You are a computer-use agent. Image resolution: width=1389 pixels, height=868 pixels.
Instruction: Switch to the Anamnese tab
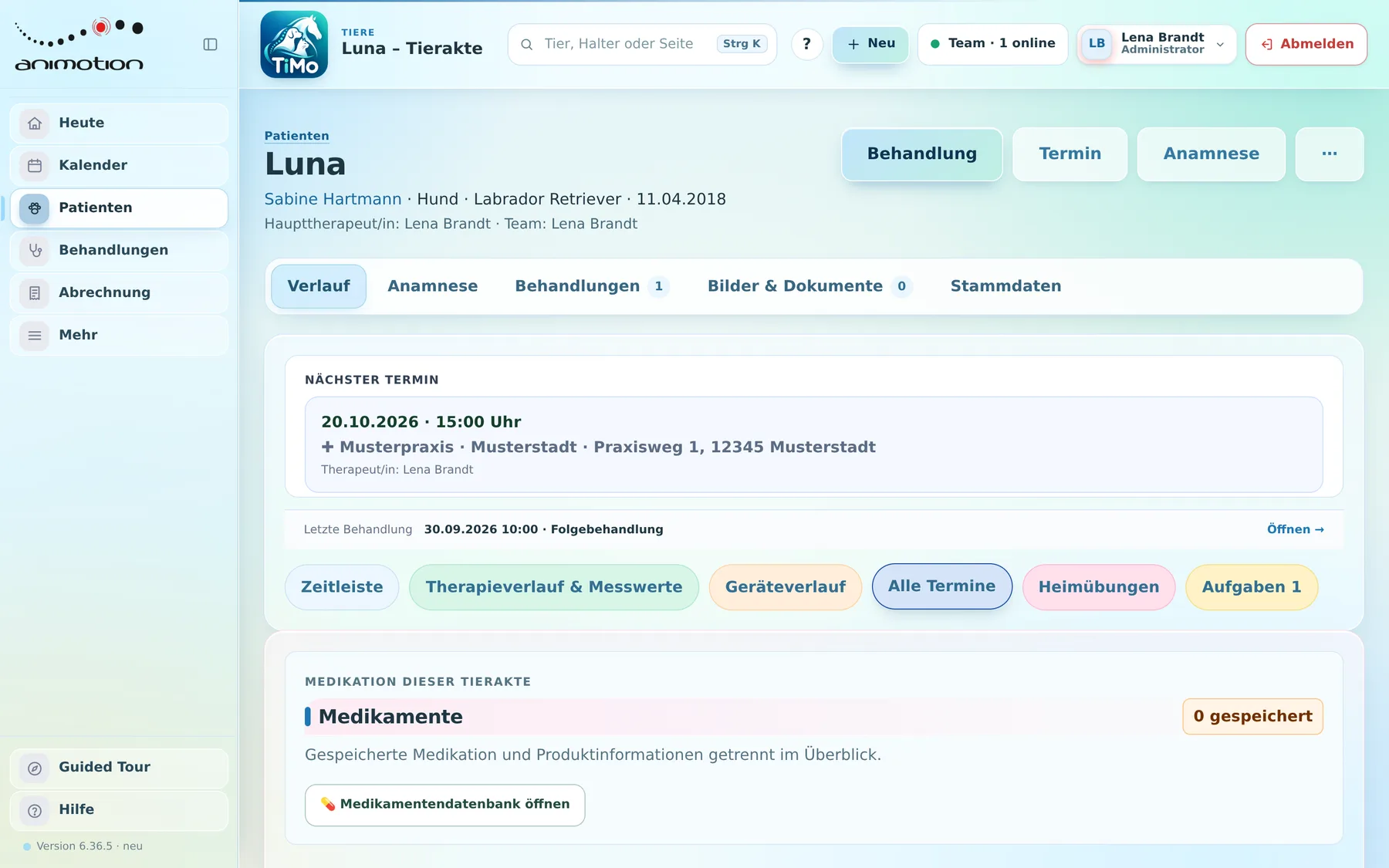pyautogui.click(x=433, y=286)
